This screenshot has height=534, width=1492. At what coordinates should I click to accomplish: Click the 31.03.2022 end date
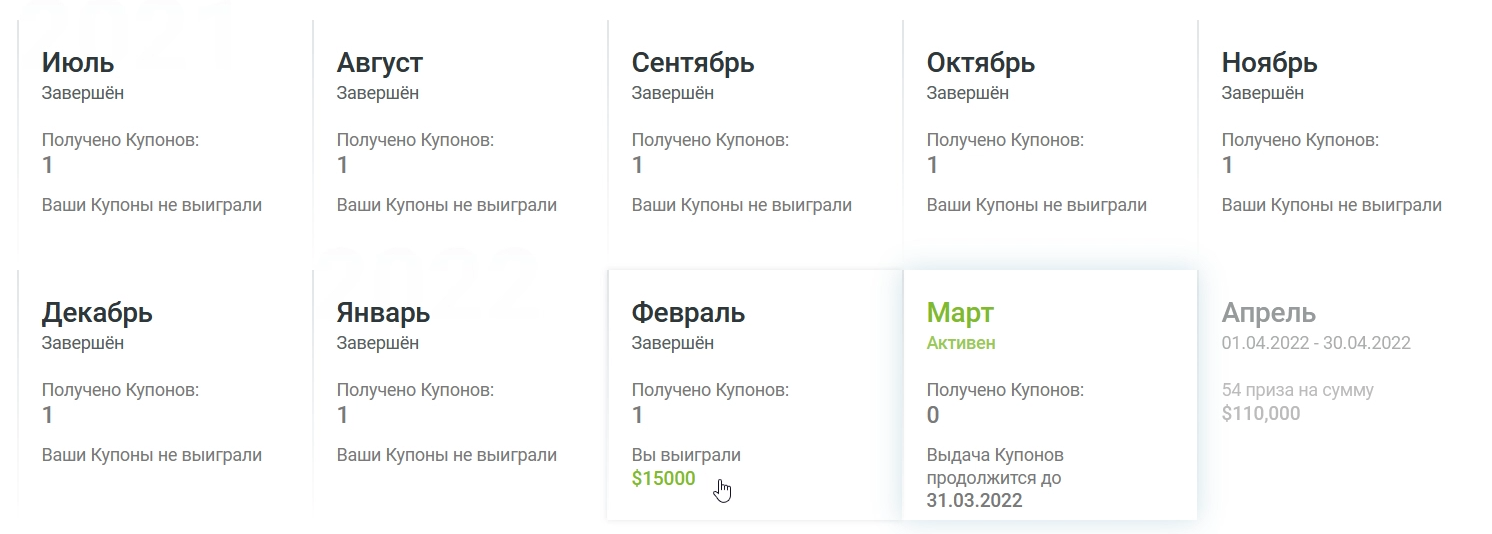tap(974, 500)
